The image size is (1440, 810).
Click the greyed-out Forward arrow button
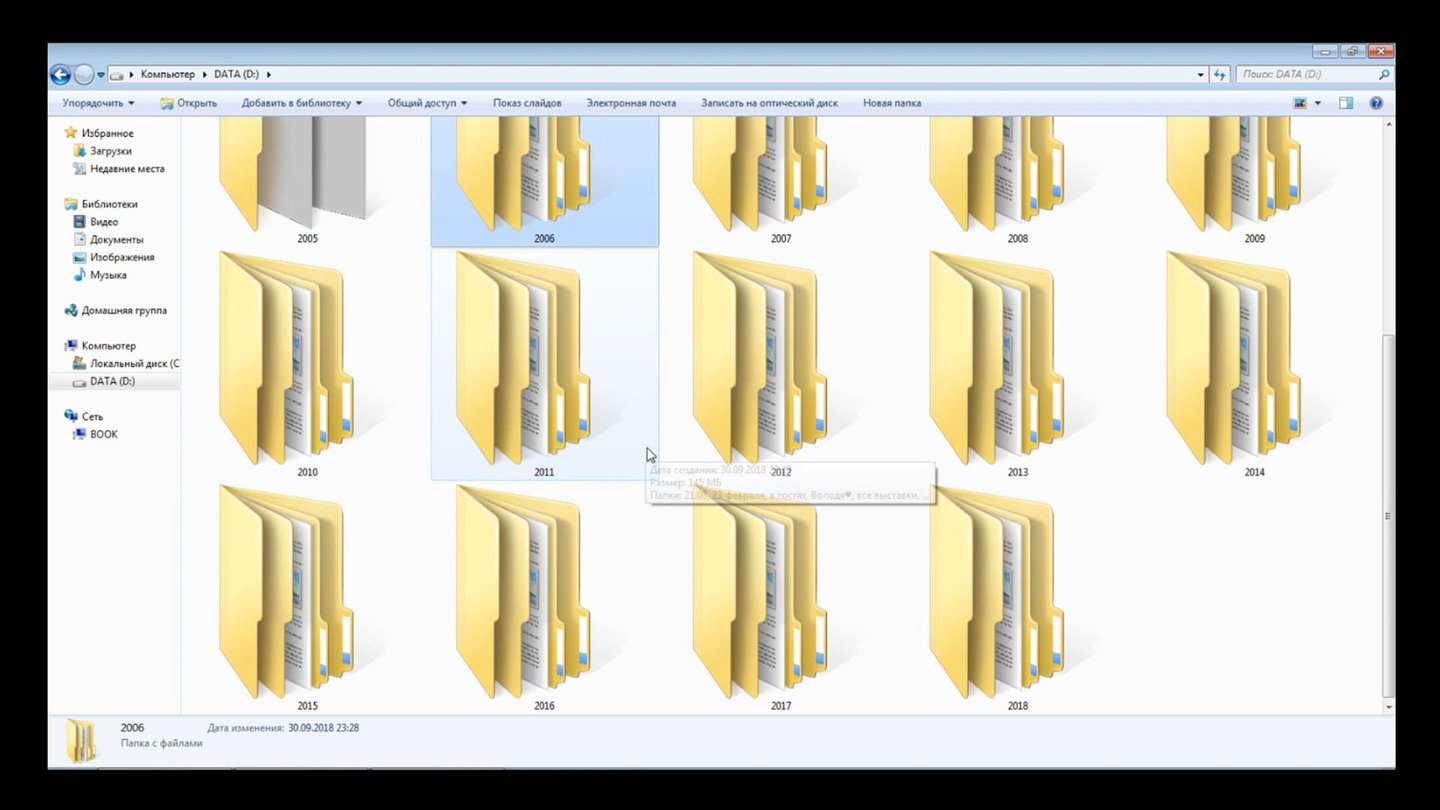coord(84,74)
